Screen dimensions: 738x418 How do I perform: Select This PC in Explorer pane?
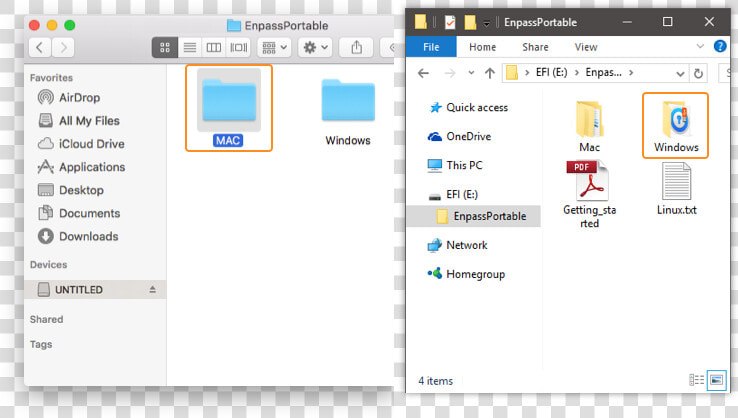coord(455,165)
